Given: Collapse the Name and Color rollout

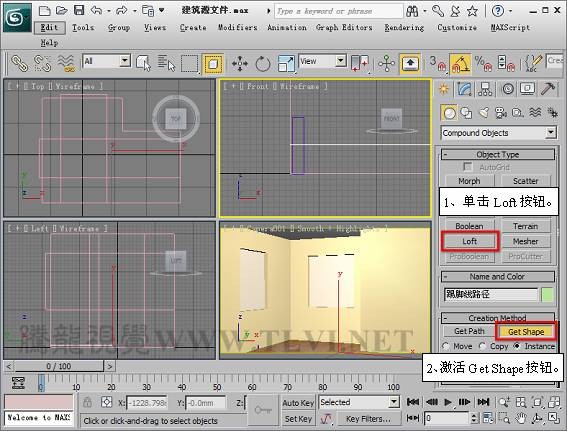Looking at the screenshot, I should coord(497,277).
